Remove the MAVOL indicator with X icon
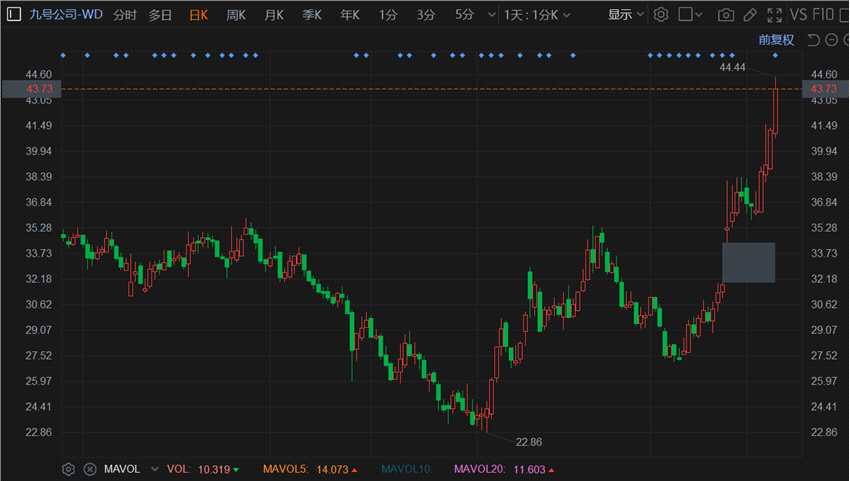Image resolution: width=850 pixels, height=481 pixels. pos(90,469)
